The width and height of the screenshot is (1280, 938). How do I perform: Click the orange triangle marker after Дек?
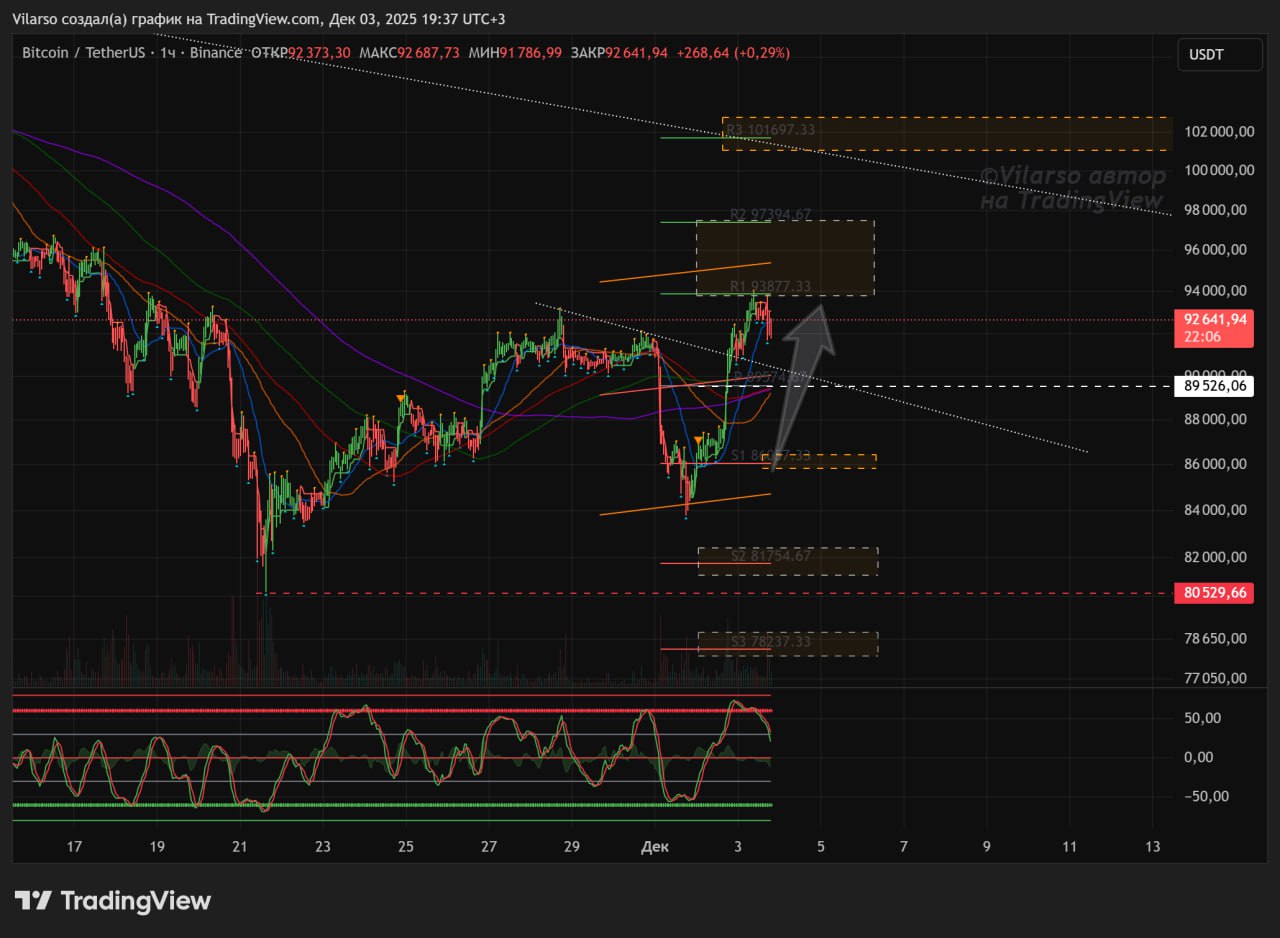coord(698,440)
